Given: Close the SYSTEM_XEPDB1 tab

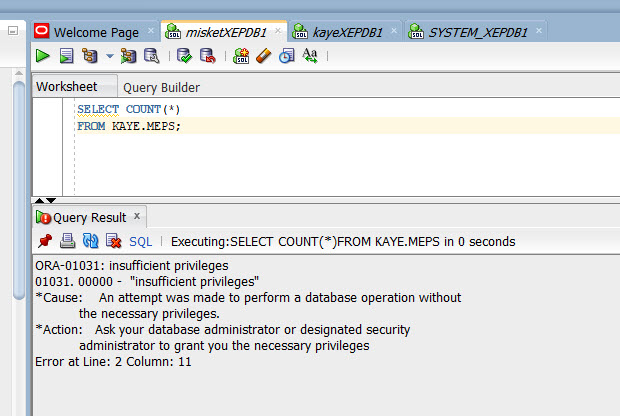Looking at the screenshot, I should 539,31.
